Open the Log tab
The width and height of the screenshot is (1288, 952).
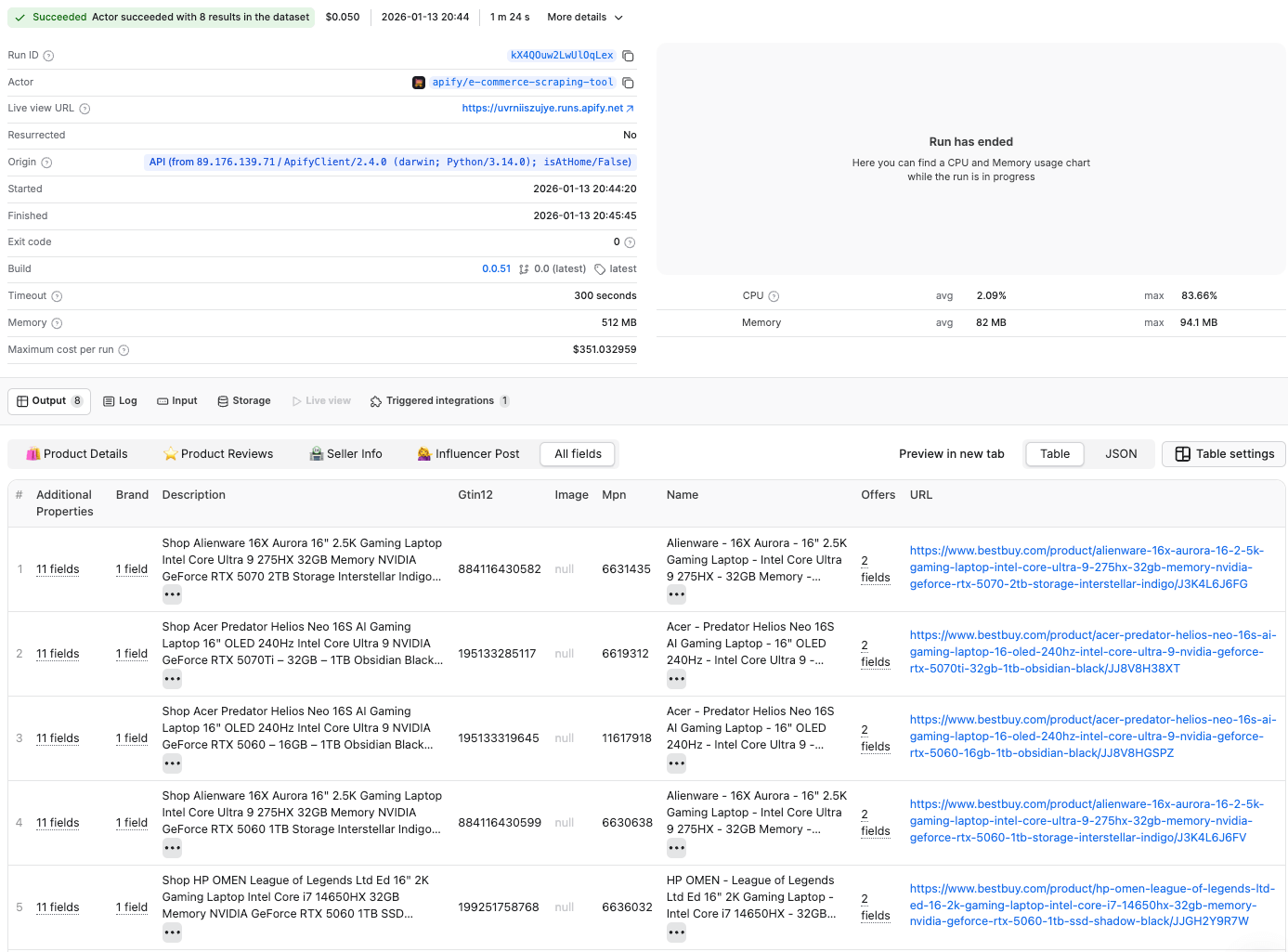(x=120, y=401)
